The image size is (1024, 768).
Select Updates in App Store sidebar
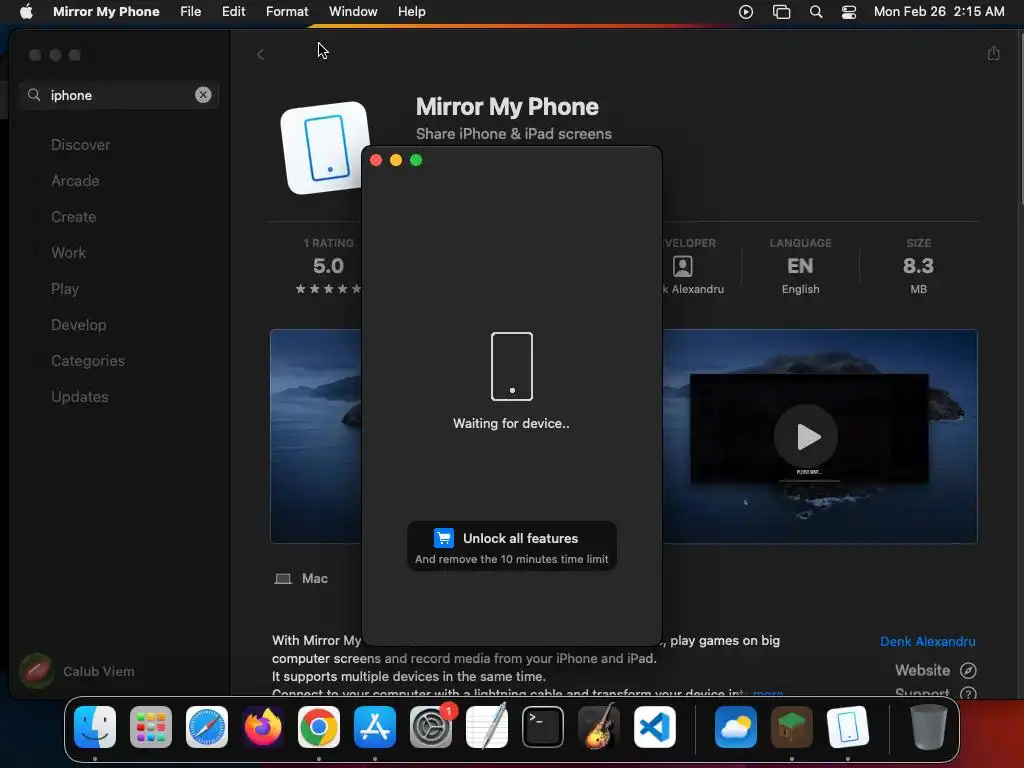click(x=80, y=396)
